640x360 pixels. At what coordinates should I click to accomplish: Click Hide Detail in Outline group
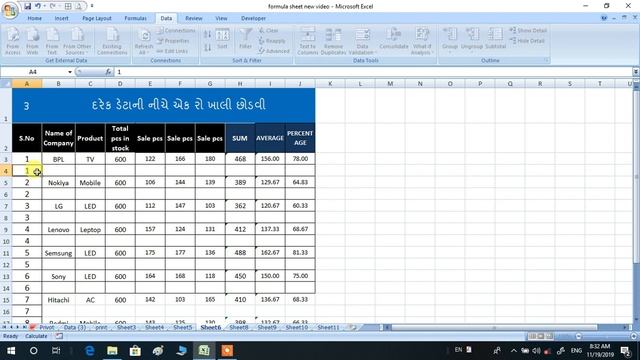click(527, 41)
